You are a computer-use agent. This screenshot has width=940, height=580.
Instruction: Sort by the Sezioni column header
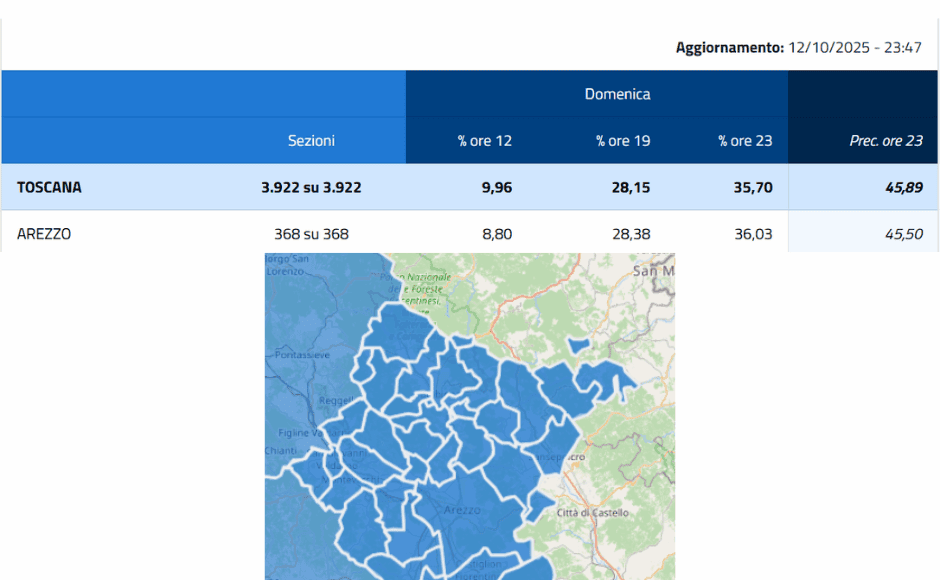(x=311, y=141)
